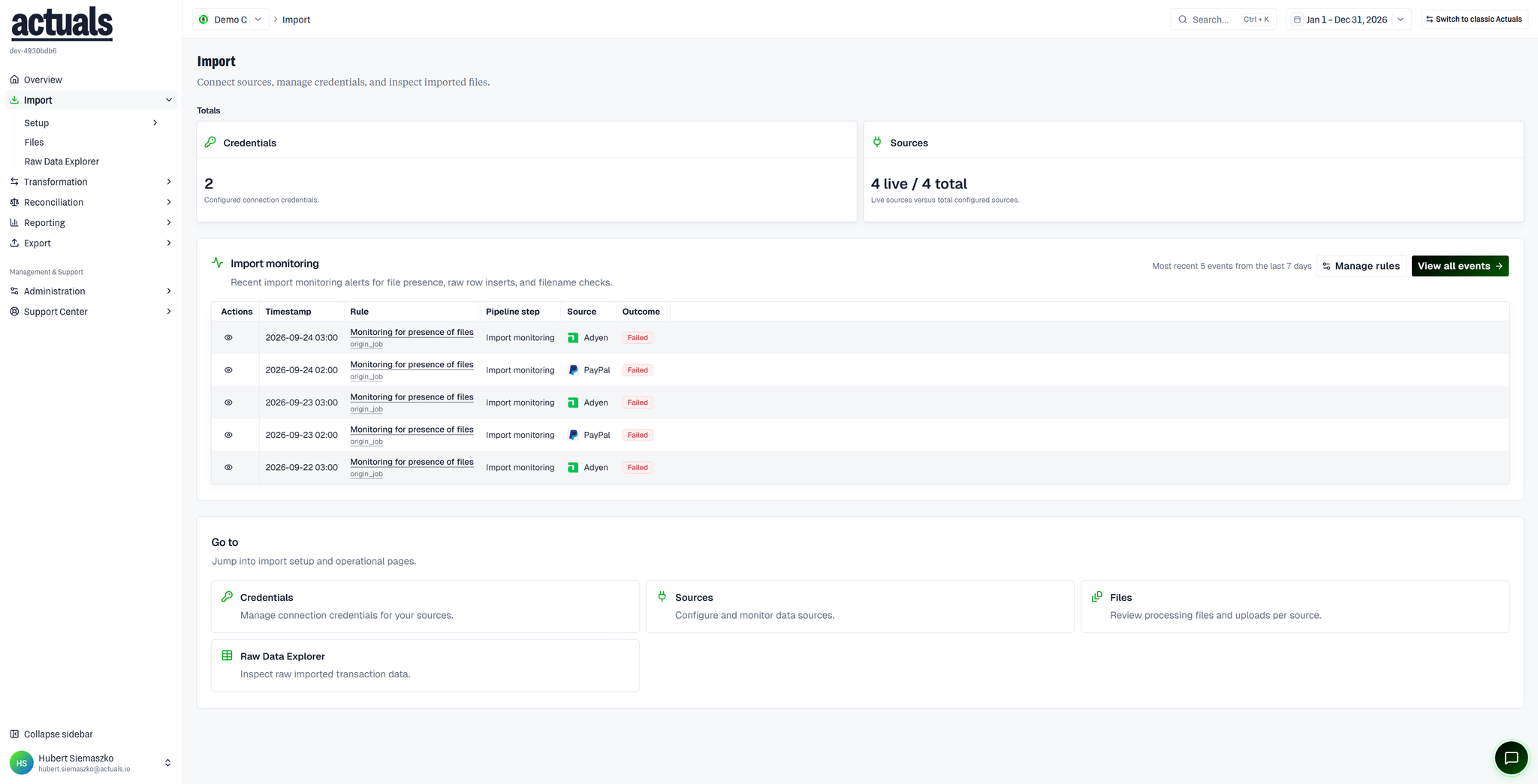Click the Sources plug icon in Totals
The height and width of the screenshot is (784, 1538).
click(877, 142)
